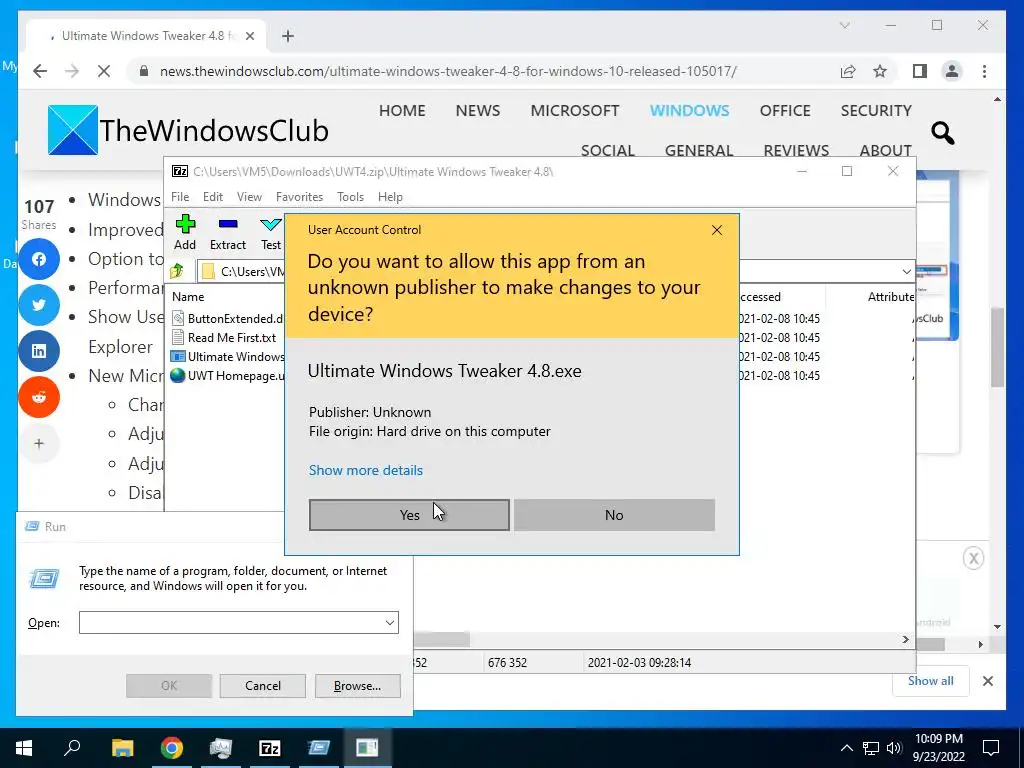This screenshot has height=768, width=1024.
Task: Click Cancel in the Run dialog
Action: [263, 686]
